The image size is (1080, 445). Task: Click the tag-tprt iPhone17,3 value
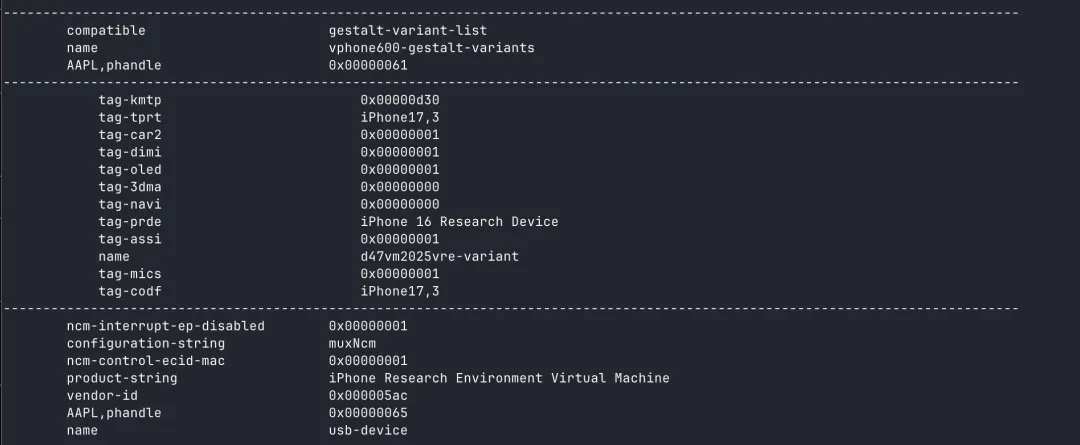coord(400,118)
